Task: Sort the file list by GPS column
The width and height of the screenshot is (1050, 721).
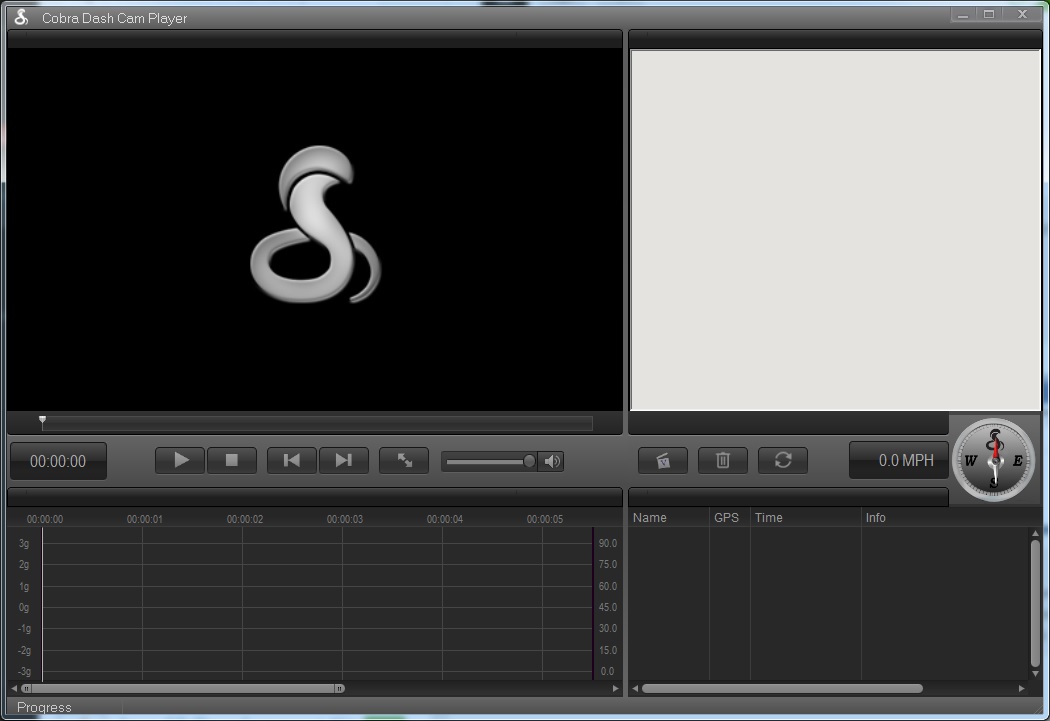Action: (727, 518)
